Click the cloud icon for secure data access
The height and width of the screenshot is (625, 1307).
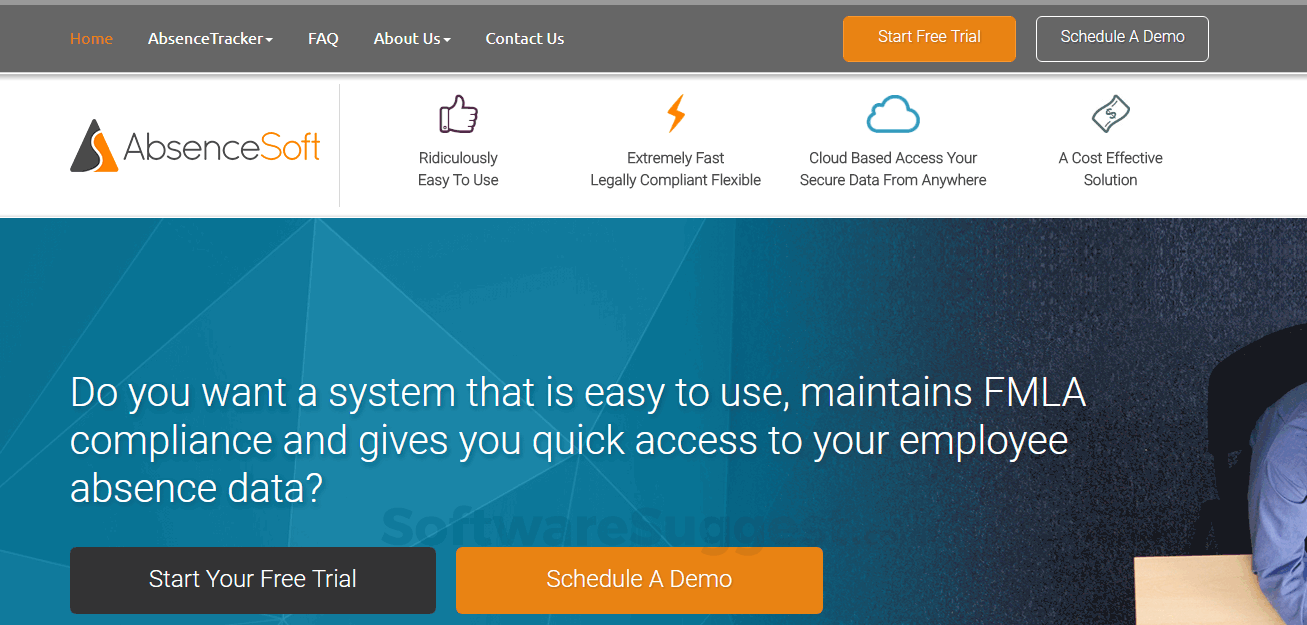(892, 114)
